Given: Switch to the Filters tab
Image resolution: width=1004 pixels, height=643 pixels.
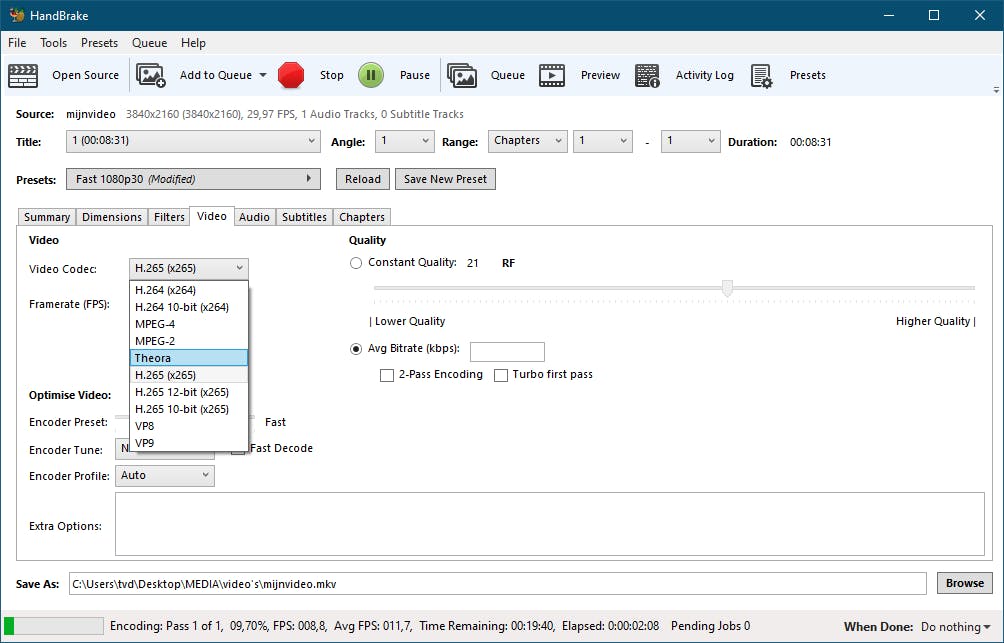Looking at the screenshot, I should pyautogui.click(x=169, y=217).
